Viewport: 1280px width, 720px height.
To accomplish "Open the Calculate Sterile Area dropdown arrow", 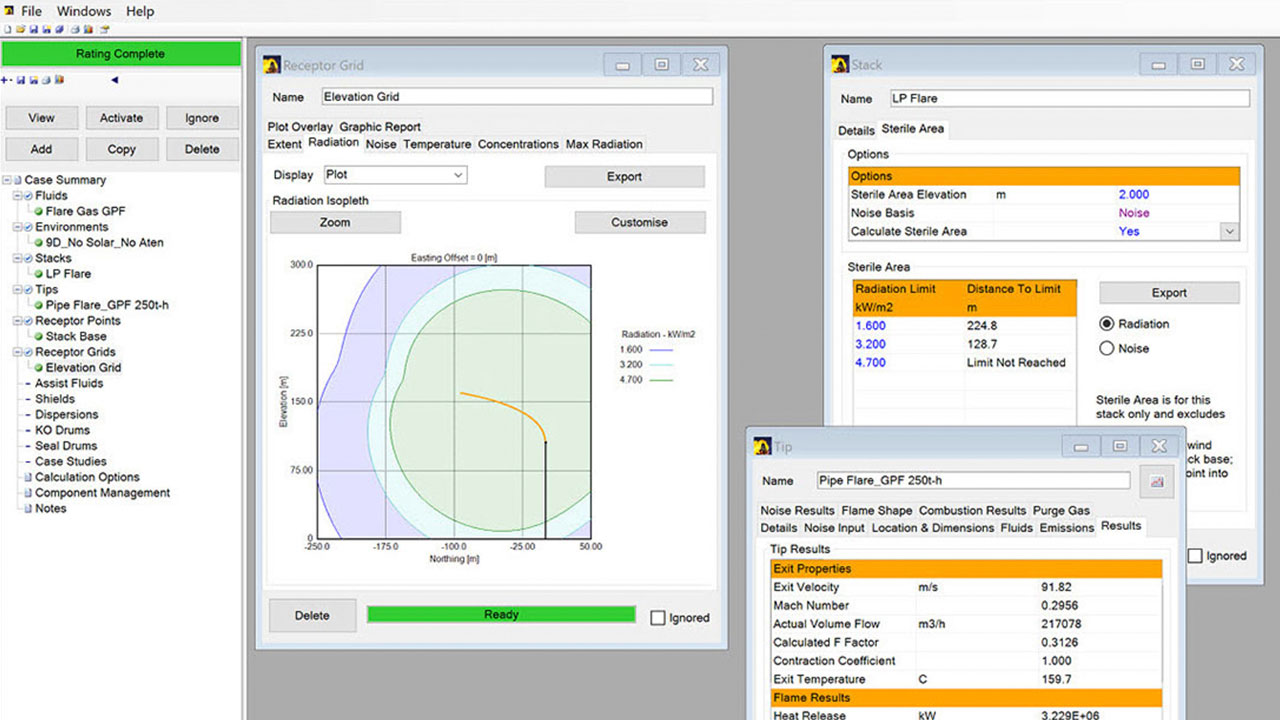I will pyautogui.click(x=1229, y=231).
